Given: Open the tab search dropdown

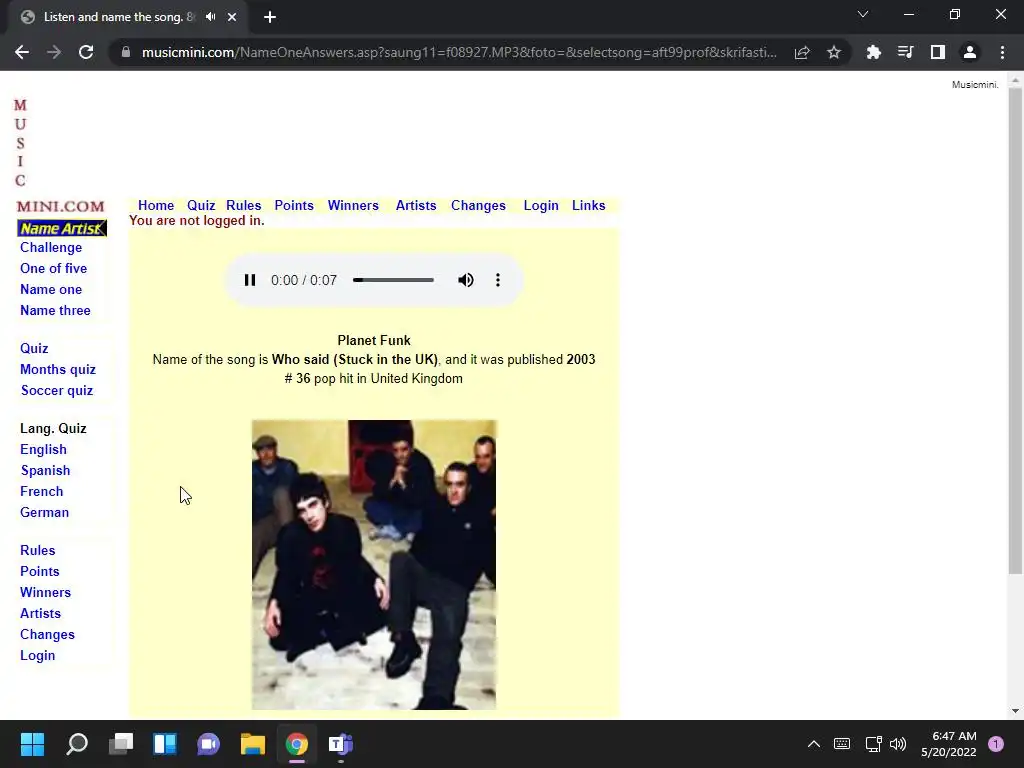Looking at the screenshot, I should [863, 14].
